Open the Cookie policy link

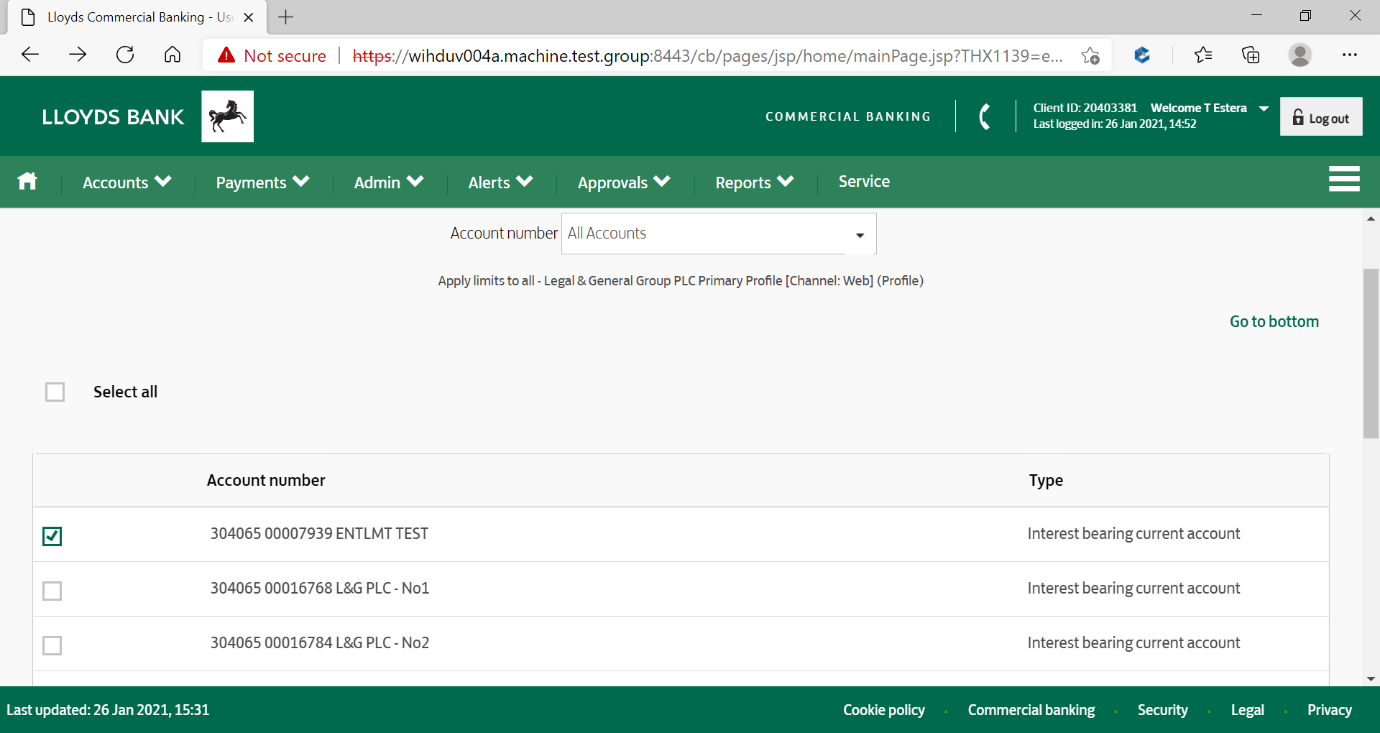tap(884, 710)
